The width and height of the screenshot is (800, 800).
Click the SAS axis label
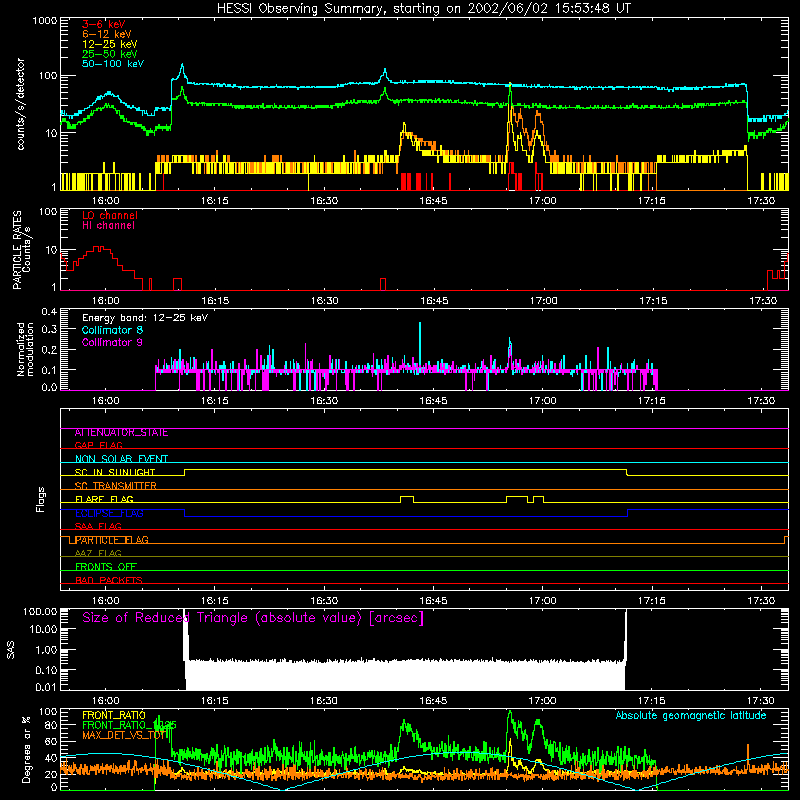(11, 651)
